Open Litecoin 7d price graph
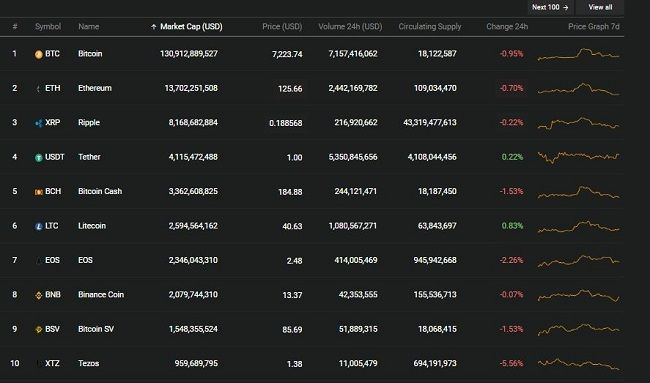 click(x=578, y=227)
